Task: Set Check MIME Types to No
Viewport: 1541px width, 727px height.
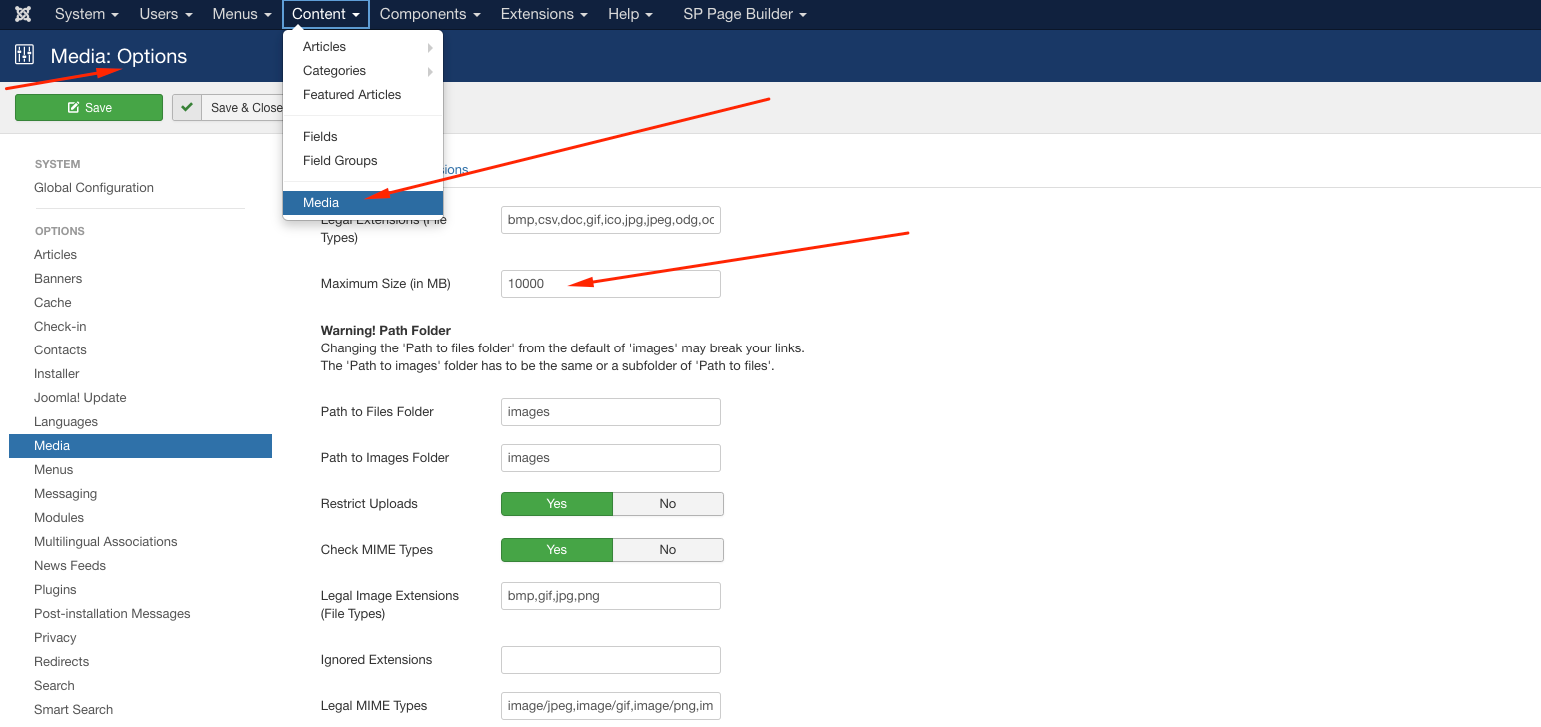Action: coord(667,550)
